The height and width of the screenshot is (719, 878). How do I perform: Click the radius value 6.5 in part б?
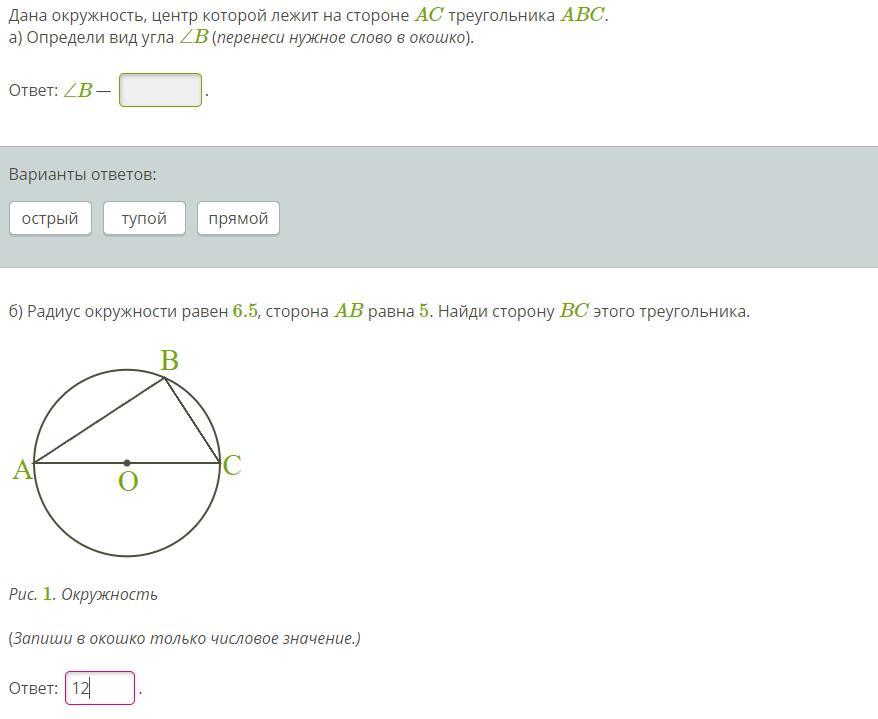coord(245,311)
